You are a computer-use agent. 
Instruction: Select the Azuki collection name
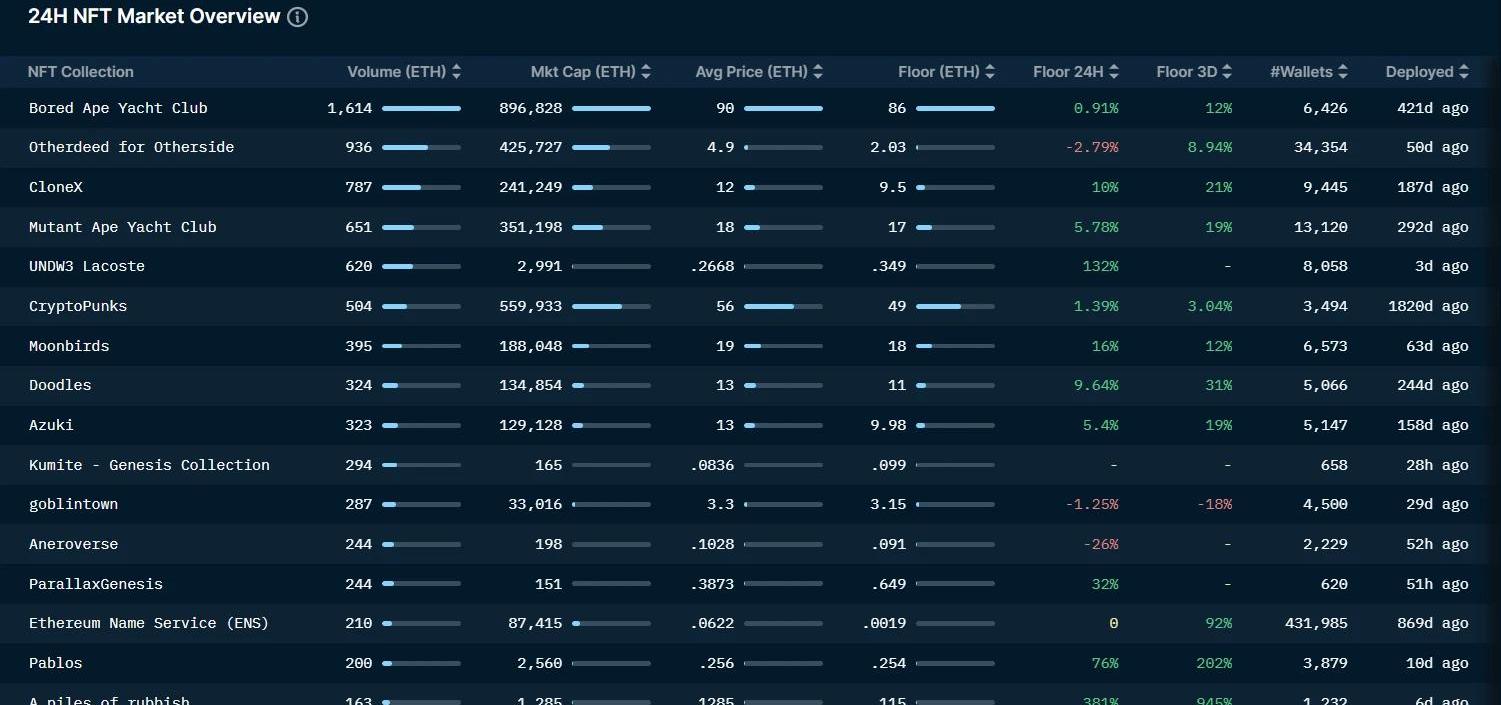click(51, 425)
